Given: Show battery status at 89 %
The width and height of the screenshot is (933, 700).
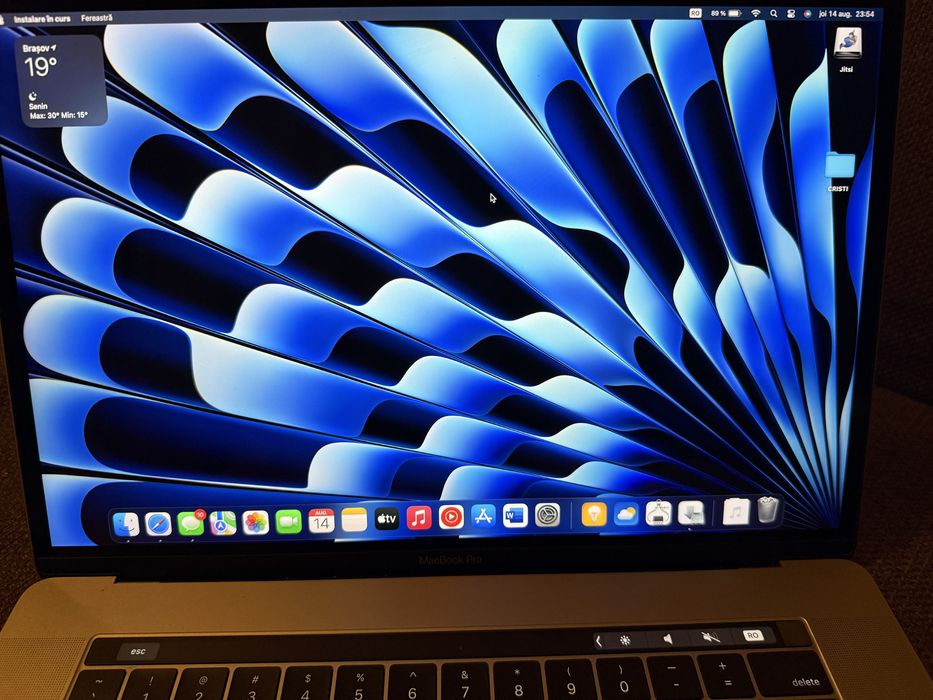Looking at the screenshot, I should click(x=726, y=13).
